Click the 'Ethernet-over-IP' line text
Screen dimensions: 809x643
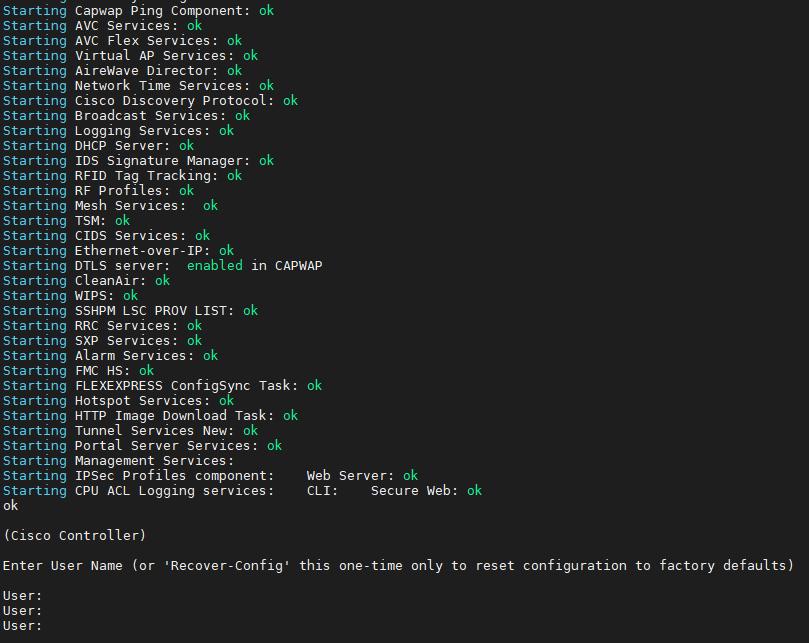coord(118,251)
